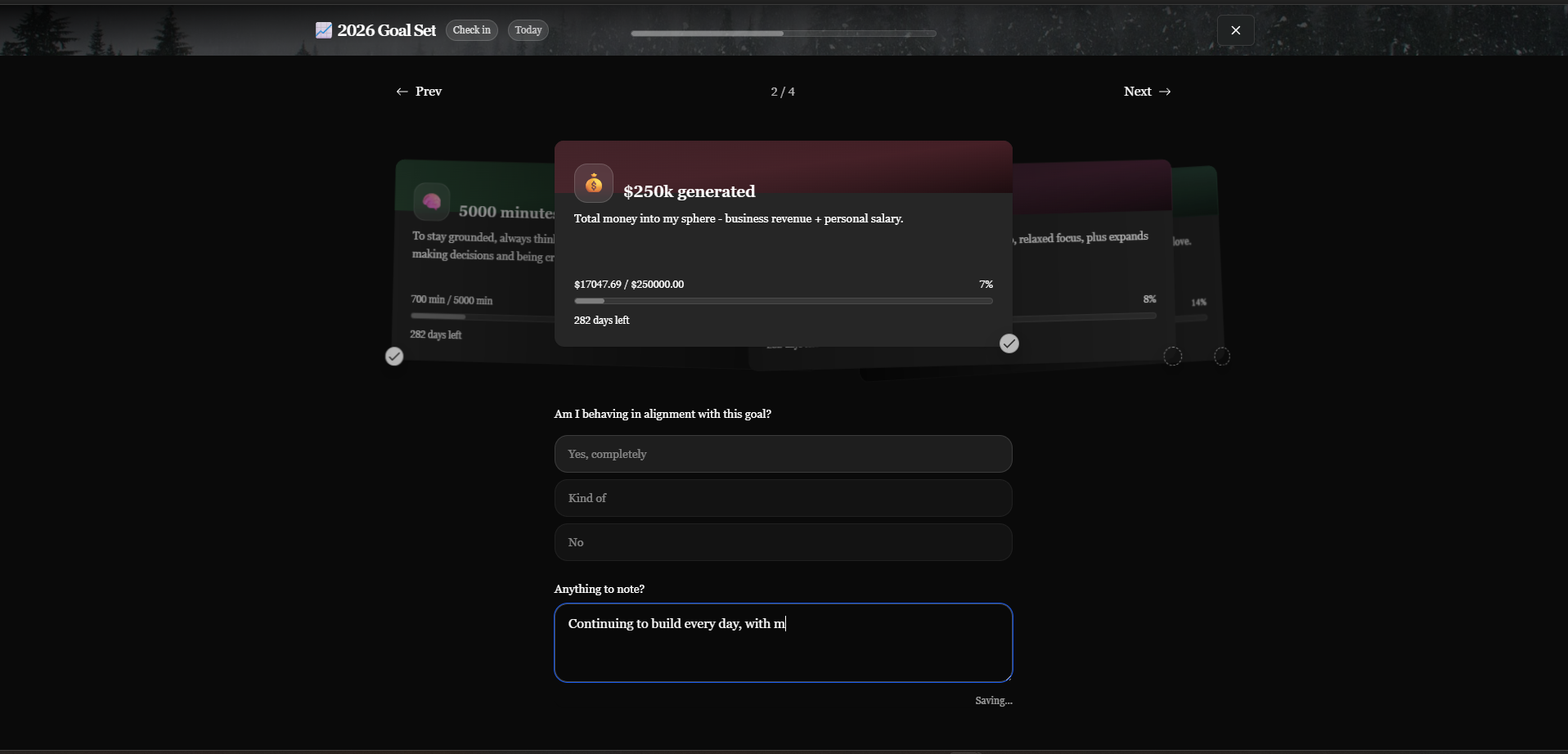Go back with the Prev button

419,92
